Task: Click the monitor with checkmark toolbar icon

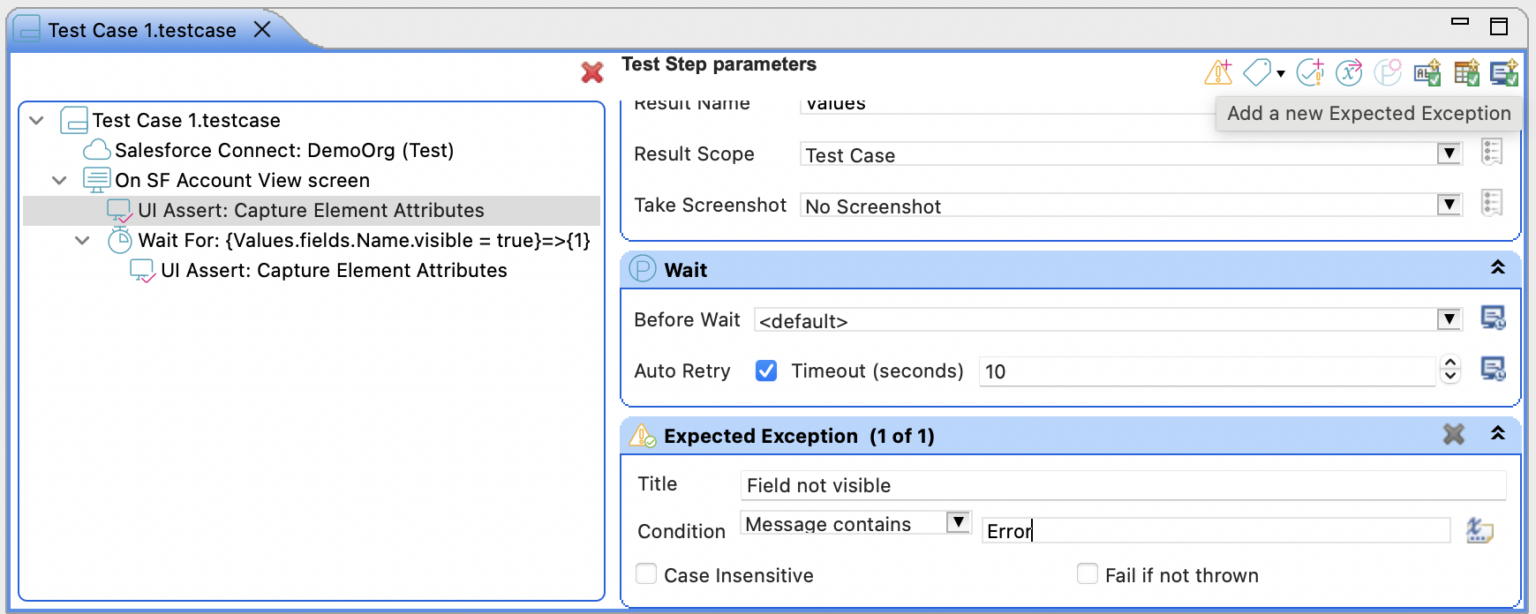Action: pos(1504,72)
